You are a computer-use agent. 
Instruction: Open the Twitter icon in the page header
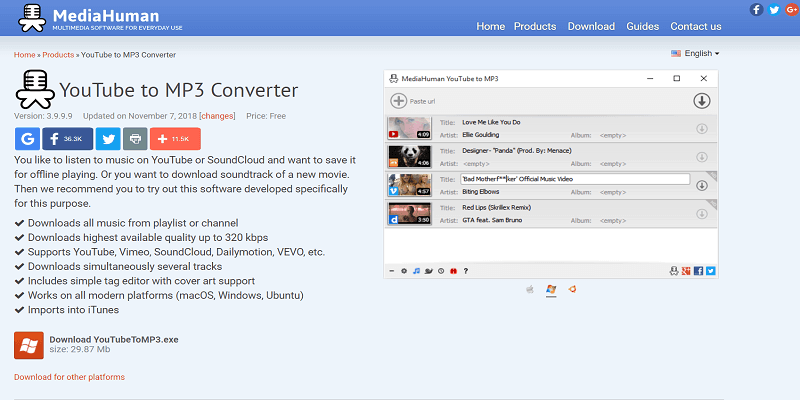point(774,9)
